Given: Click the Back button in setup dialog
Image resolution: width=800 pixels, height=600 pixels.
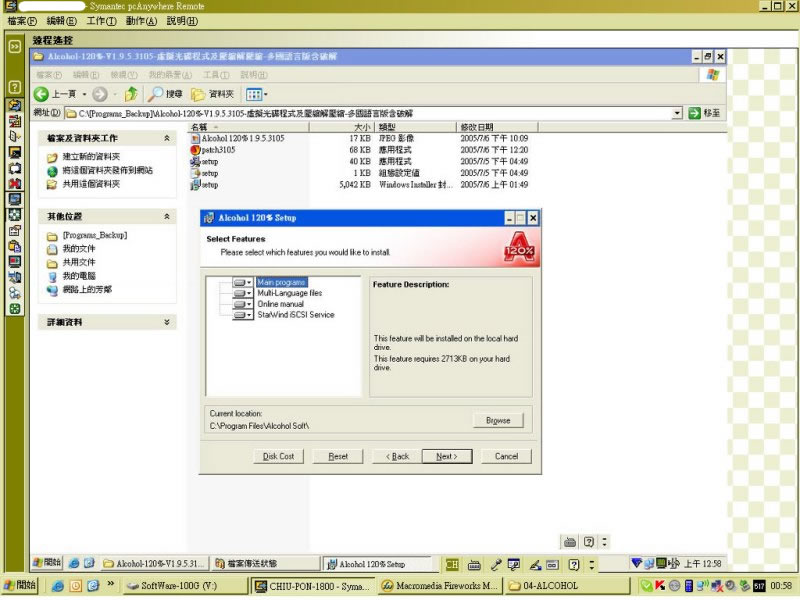Looking at the screenshot, I should coord(397,457).
